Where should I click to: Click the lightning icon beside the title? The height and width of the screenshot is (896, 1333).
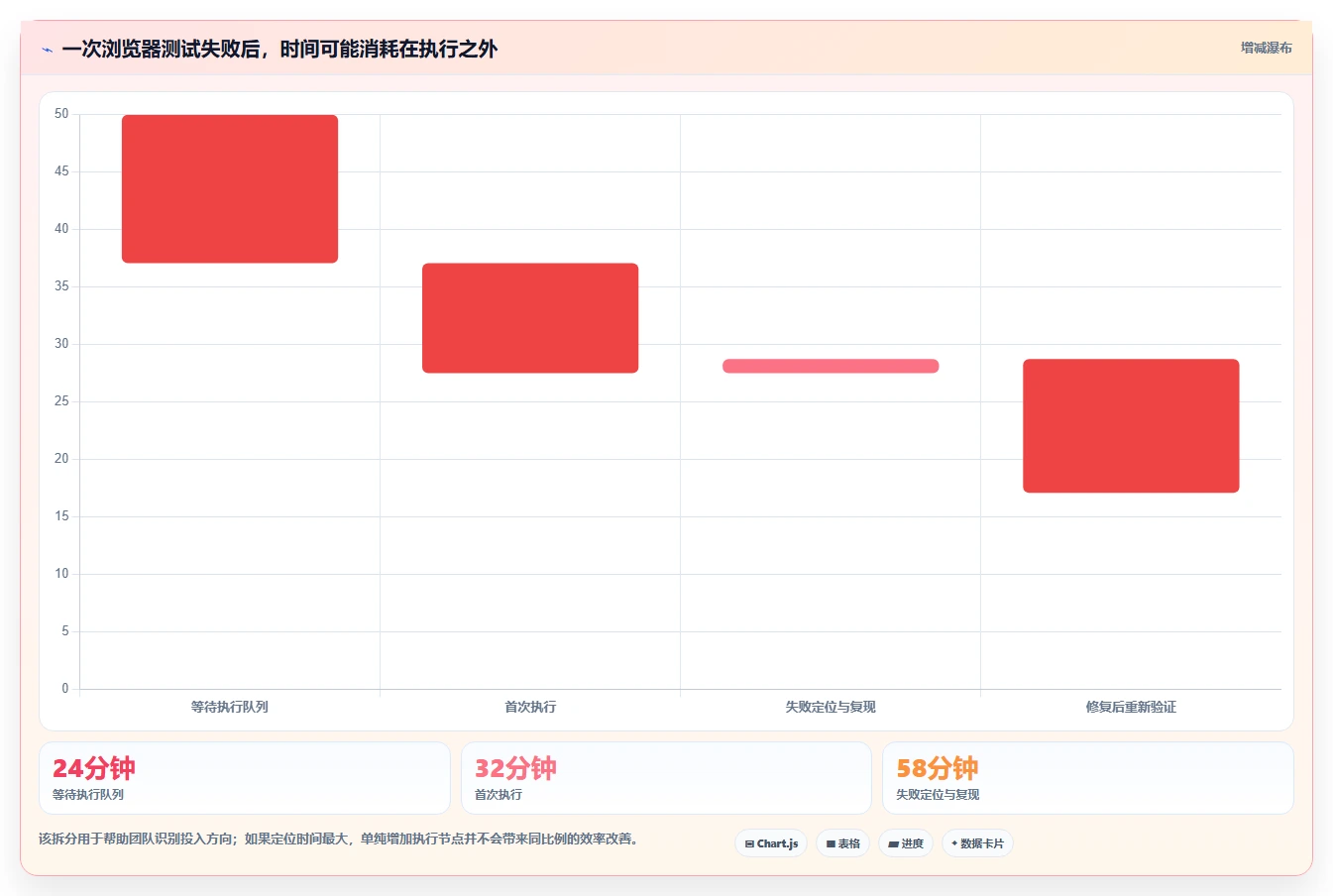pyautogui.click(x=47, y=50)
